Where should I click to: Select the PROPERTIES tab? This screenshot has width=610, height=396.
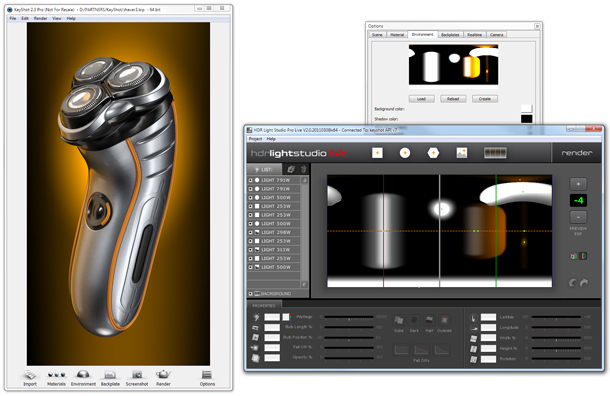tap(264, 306)
